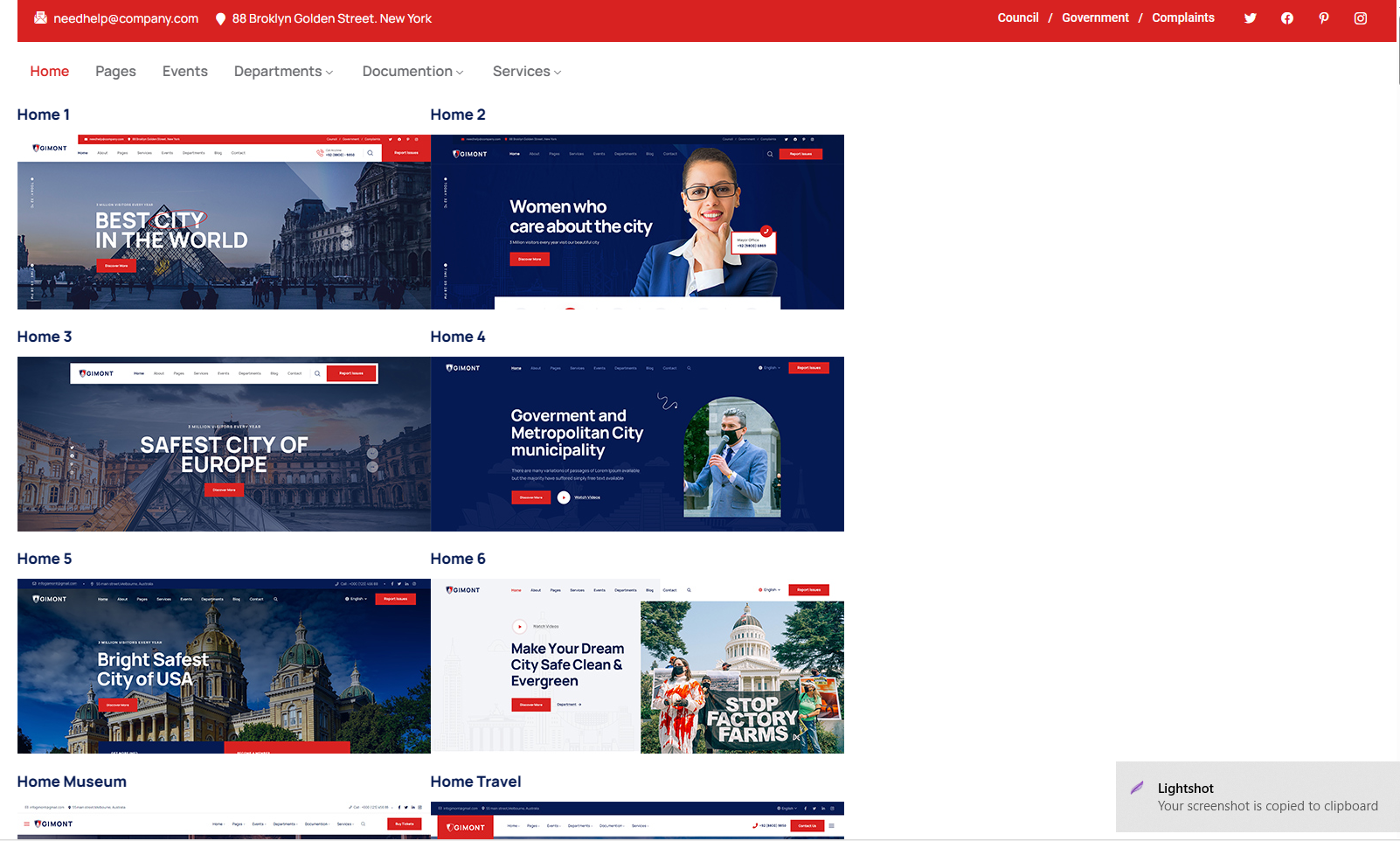Viewport: 1400px width, 841px height.
Task: Select the Goverment and Metropolitan City thumbnail
Action: (x=637, y=444)
